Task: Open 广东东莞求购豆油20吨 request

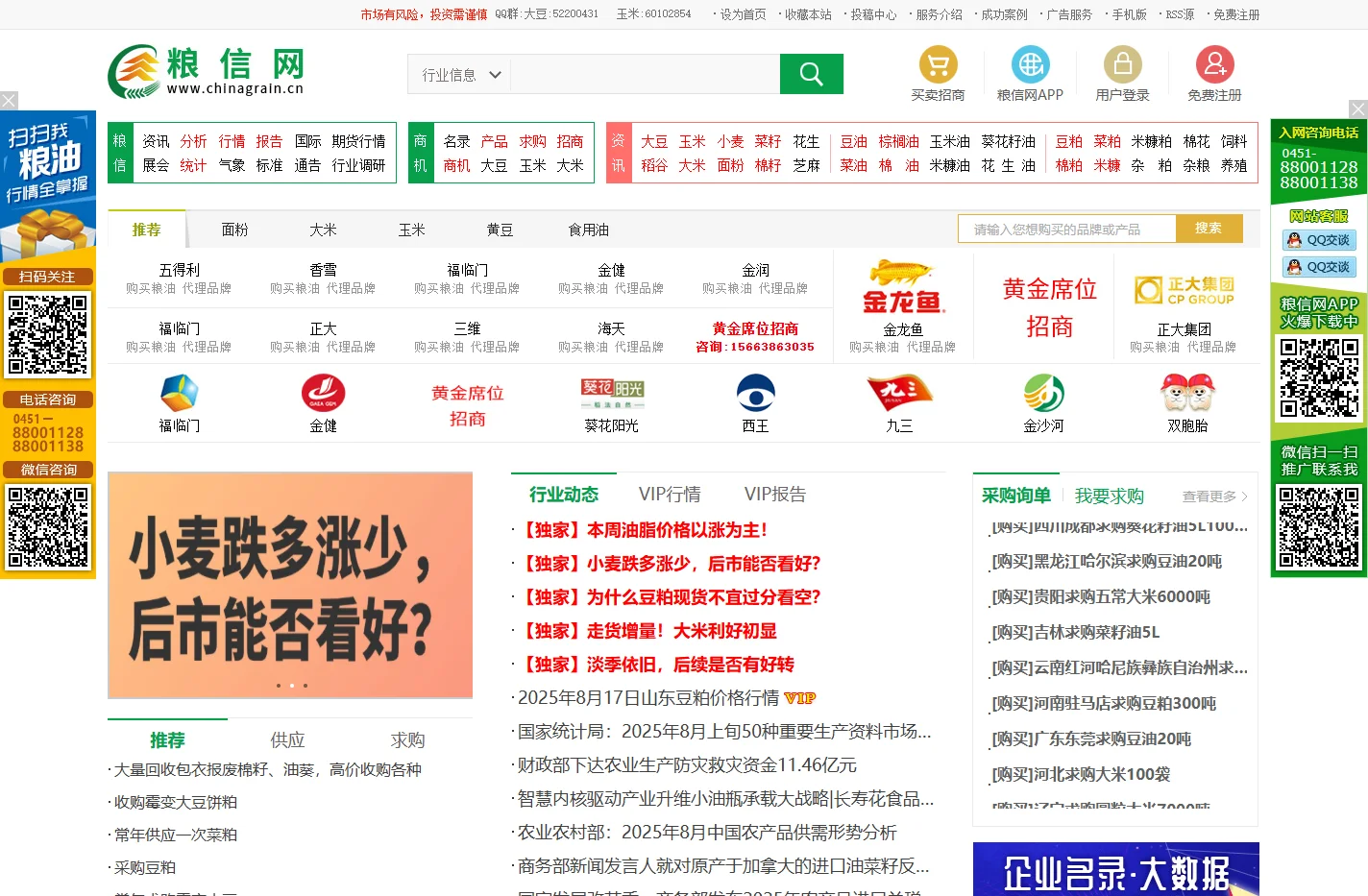Action: pos(1091,739)
